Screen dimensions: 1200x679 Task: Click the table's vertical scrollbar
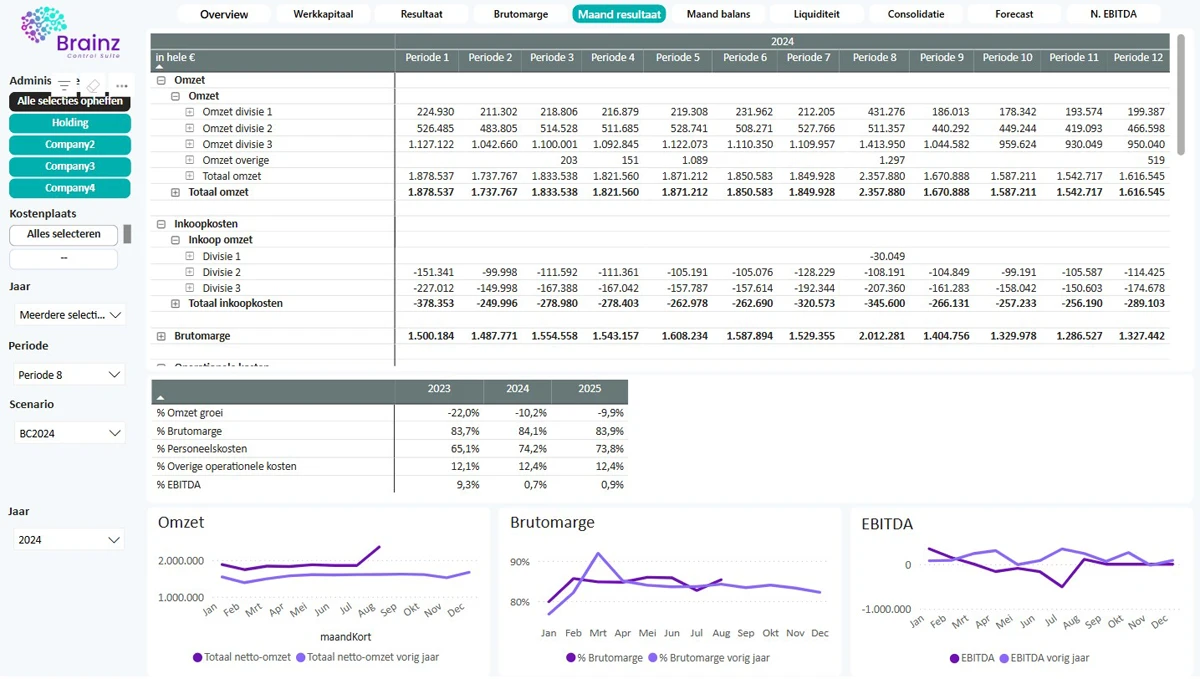tap(1182, 95)
